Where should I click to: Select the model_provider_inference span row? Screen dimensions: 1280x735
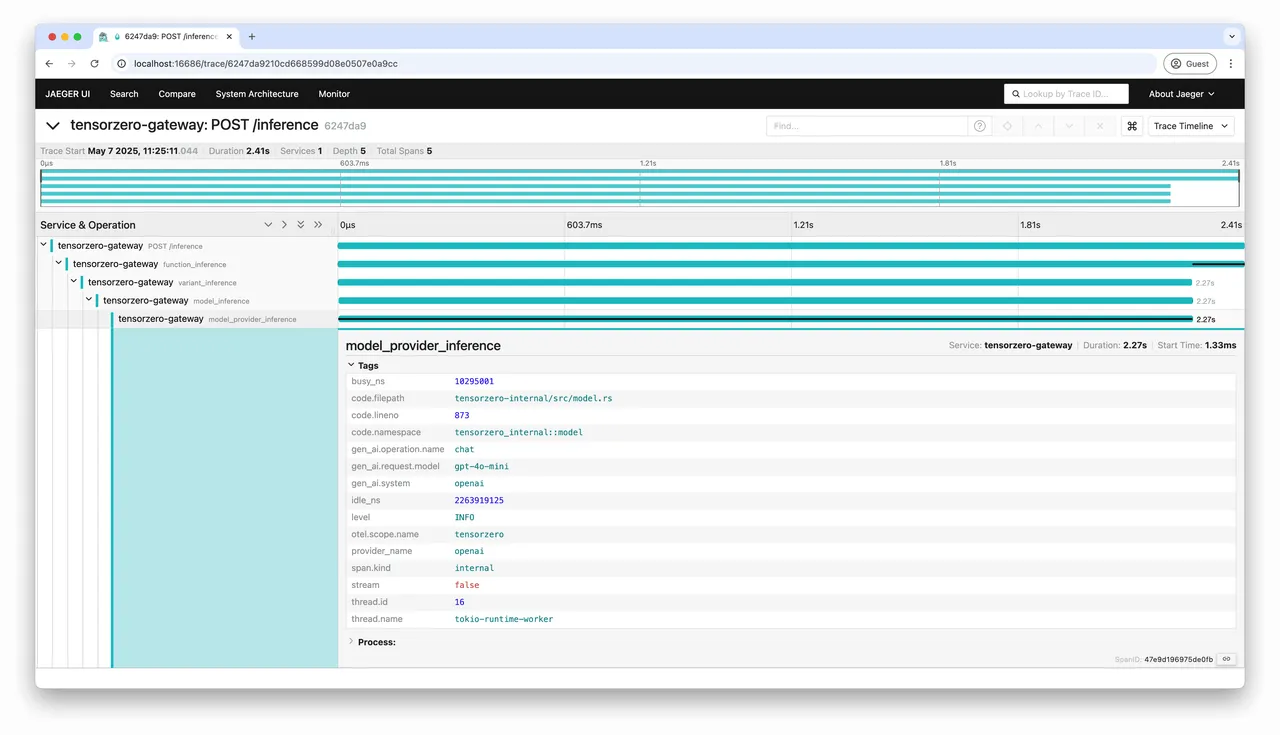[x=207, y=319]
